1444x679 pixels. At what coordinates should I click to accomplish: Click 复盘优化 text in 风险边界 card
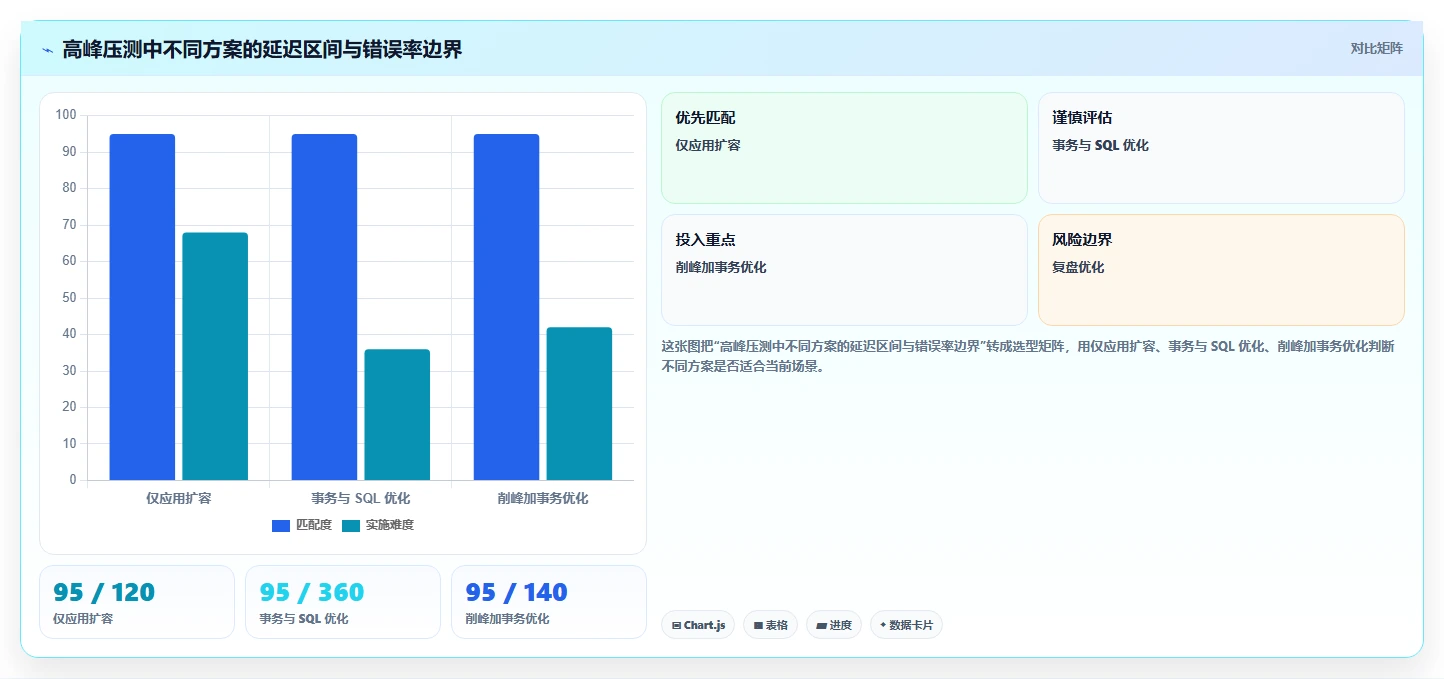(x=1078, y=268)
